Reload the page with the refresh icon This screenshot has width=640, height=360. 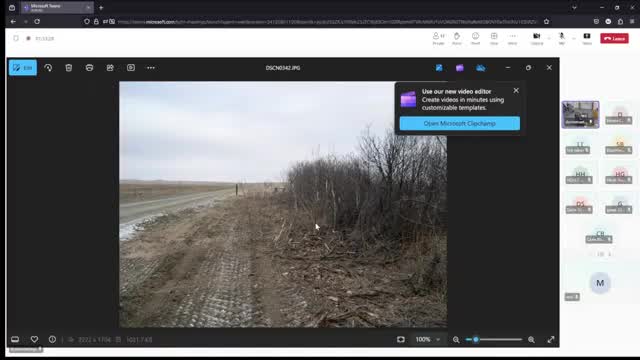(37, 21)
